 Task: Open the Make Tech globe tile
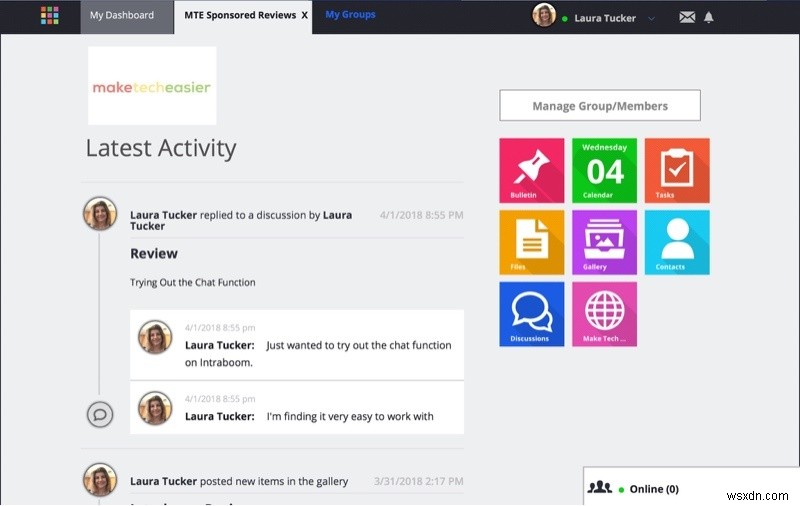click(x=604, y=314)
